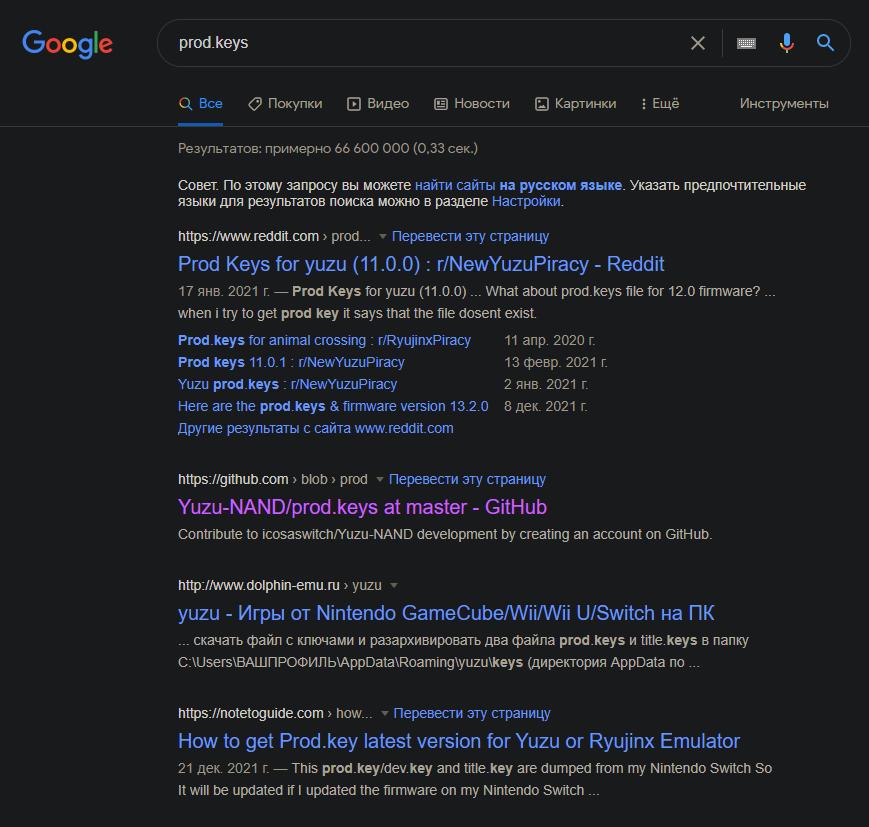
Task: Expand the notetoguide.com result options arrow
Action: (x=384, y=714)
